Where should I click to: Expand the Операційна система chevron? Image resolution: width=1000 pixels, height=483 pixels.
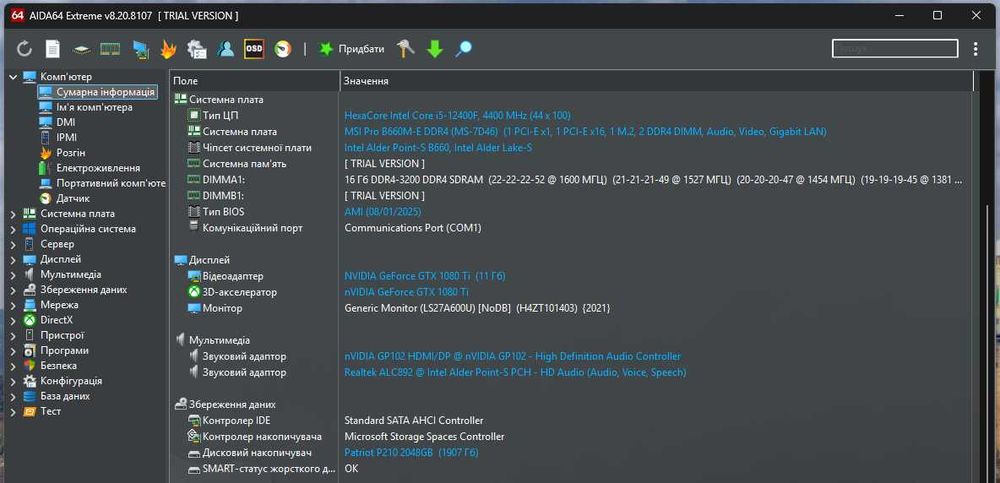coord(13,229)
